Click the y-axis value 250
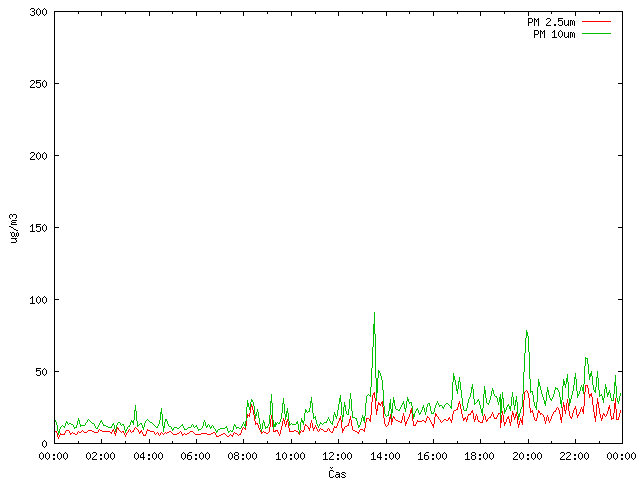 [38, 84]
